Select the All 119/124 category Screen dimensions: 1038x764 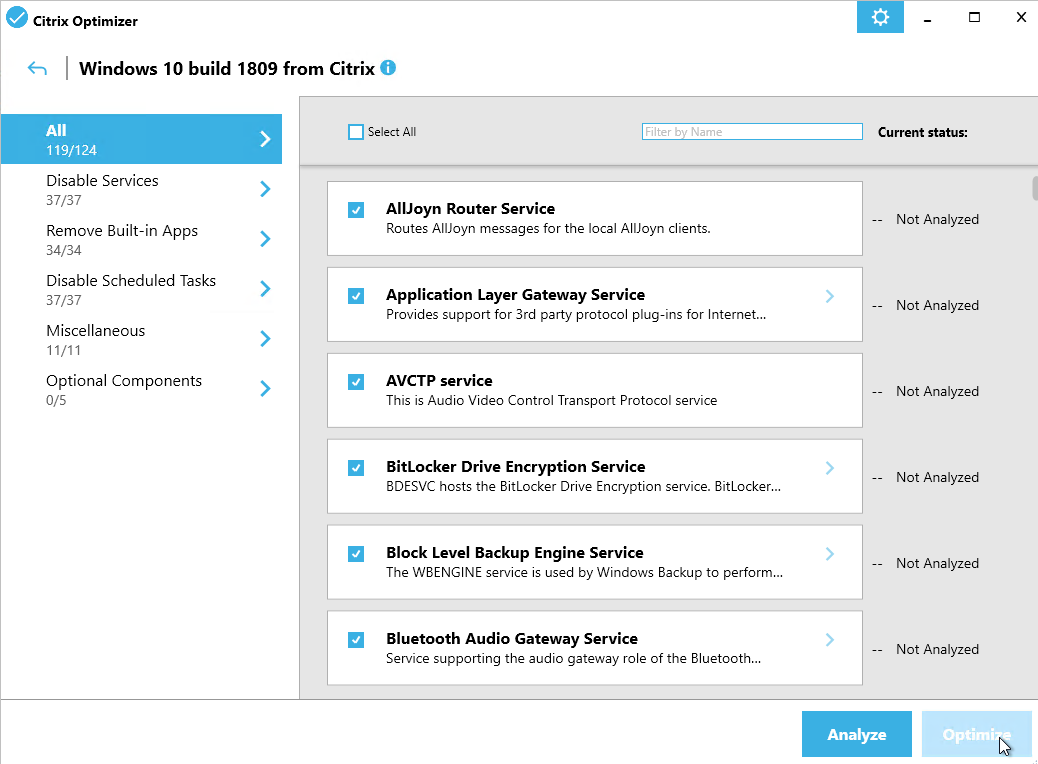pos(141,139)
